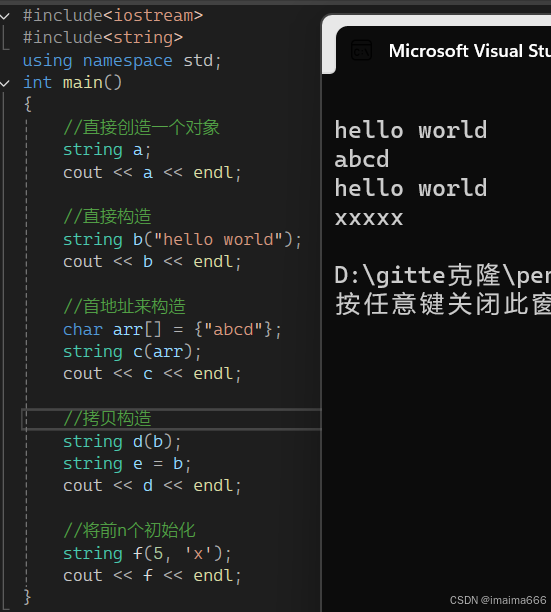
Task: Click the highlighted //拷贝构造 comment line
Action: click(107, 419)
